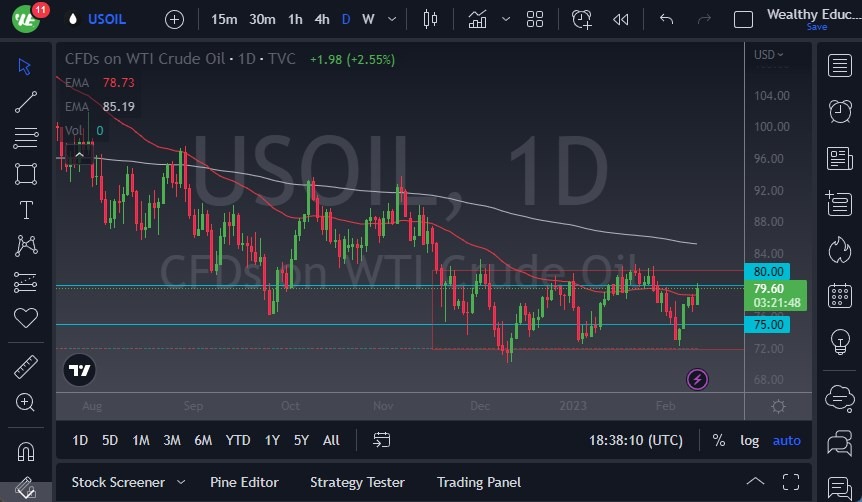Viewport: 862px width, 502px height.
Task: Toggle the auto scale option
Action: tap(787, 440)
